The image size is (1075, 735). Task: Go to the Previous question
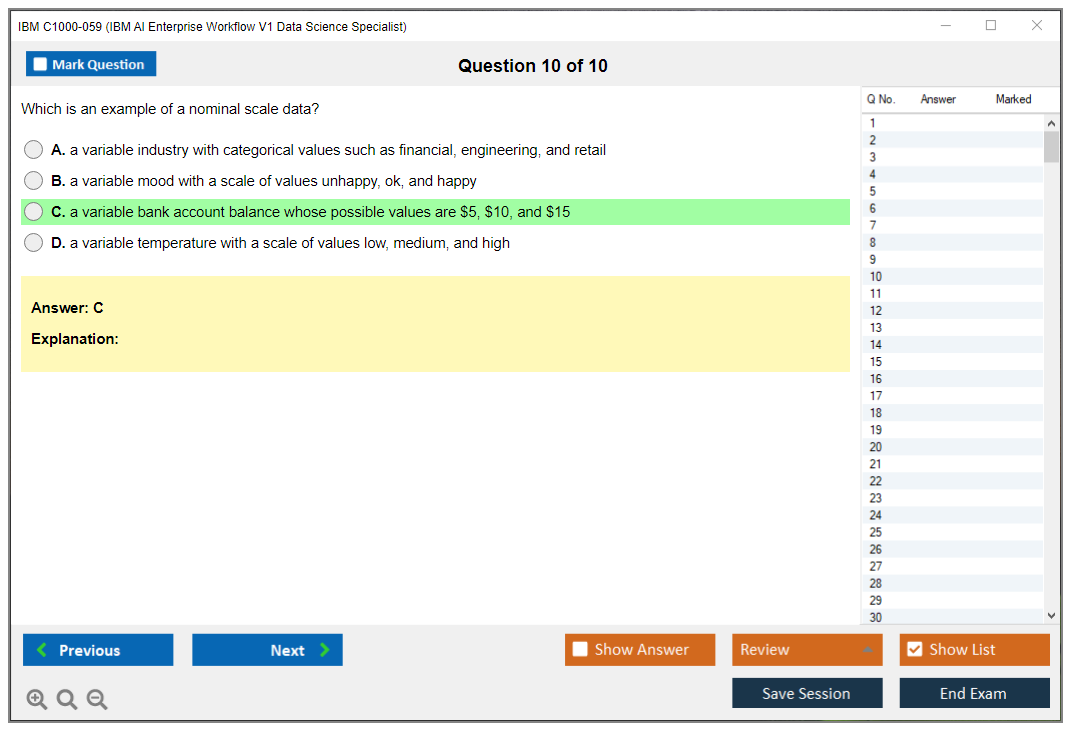click(x=98, y=650)
